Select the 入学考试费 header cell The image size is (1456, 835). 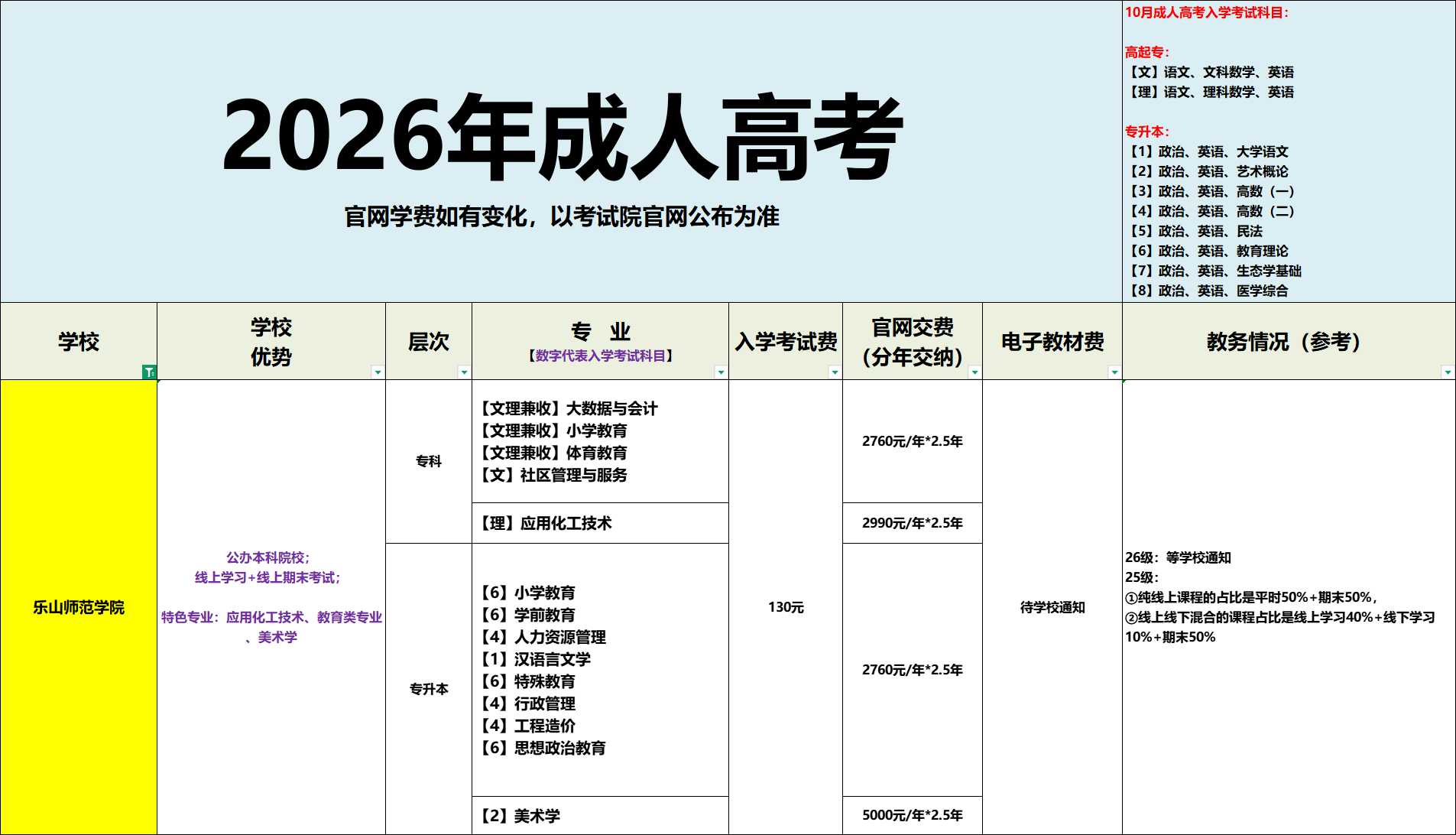786,341
